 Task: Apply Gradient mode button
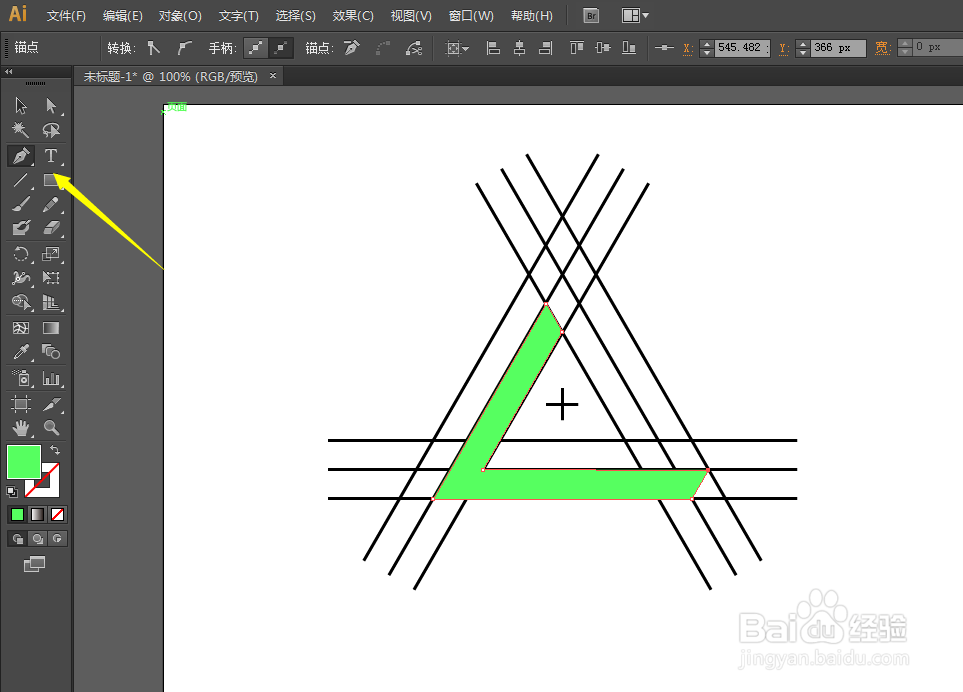pos(37,515)
